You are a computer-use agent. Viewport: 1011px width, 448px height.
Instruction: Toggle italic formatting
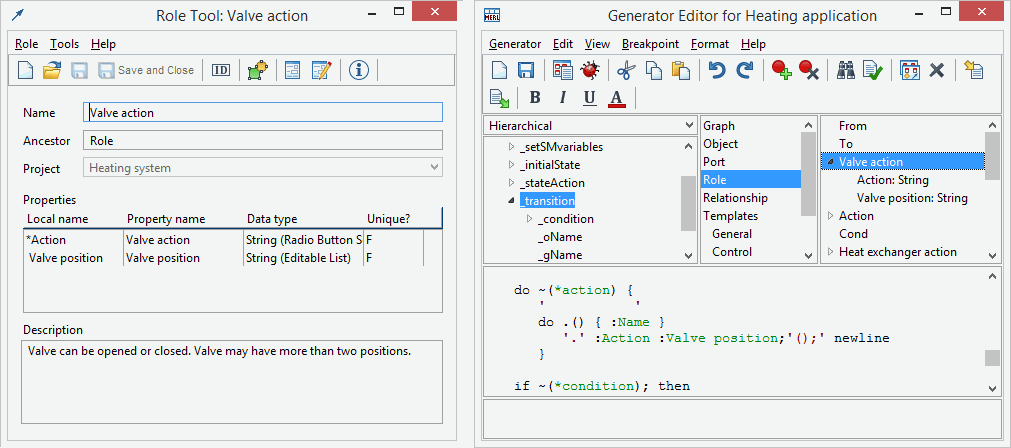click(x=562, y=98)
